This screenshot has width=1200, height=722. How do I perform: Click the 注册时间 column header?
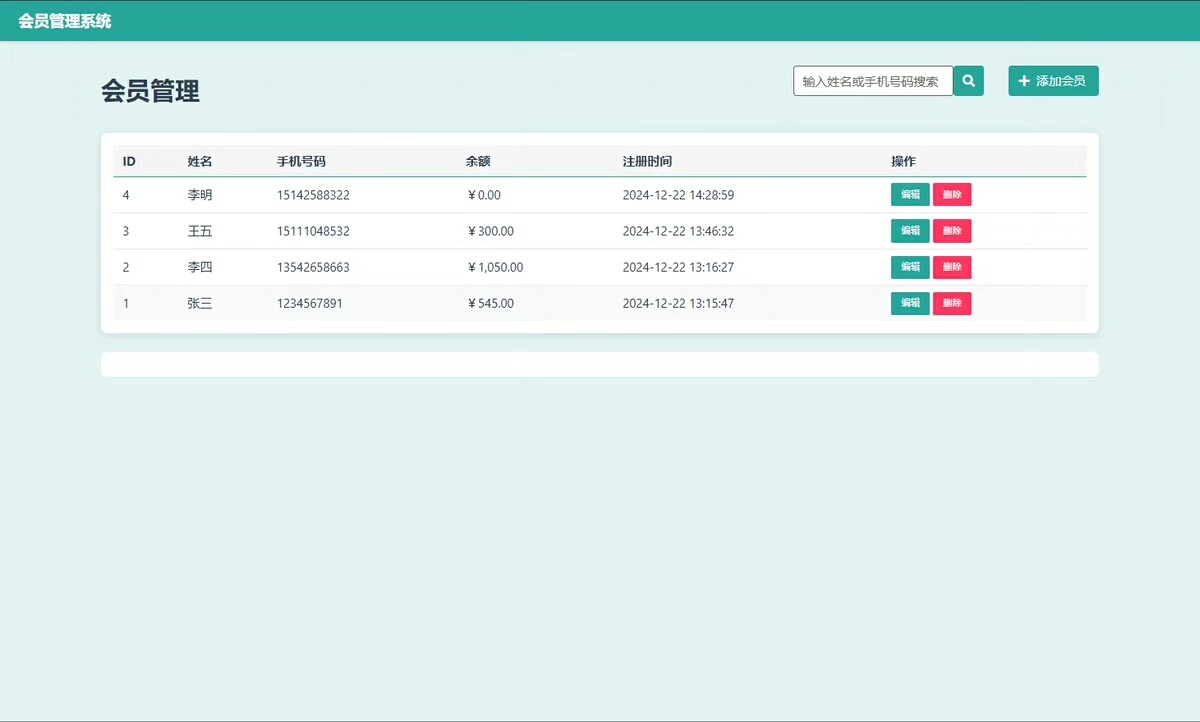tap(647, 161)
